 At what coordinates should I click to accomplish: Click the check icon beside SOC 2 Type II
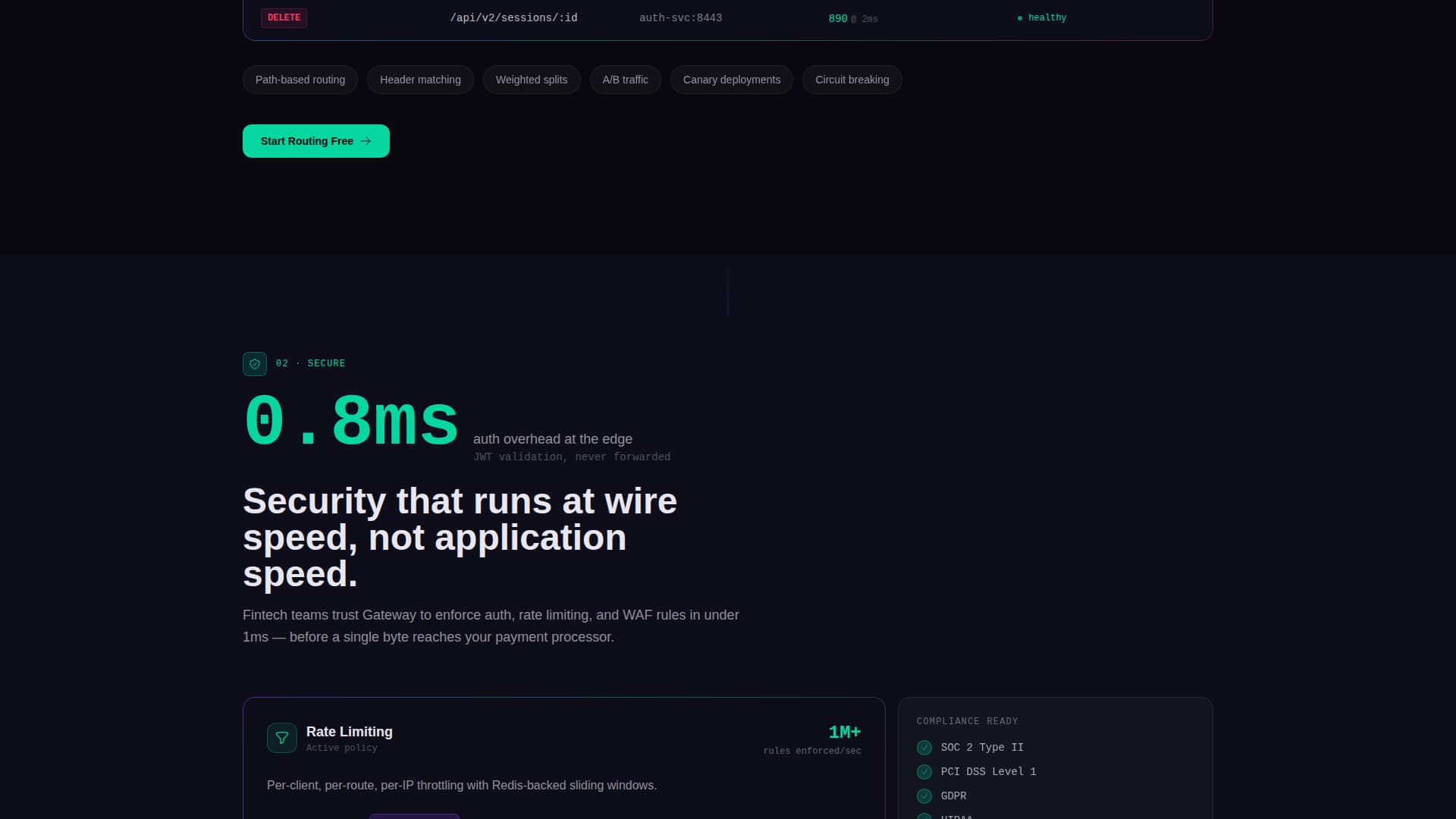coord(924,747)
